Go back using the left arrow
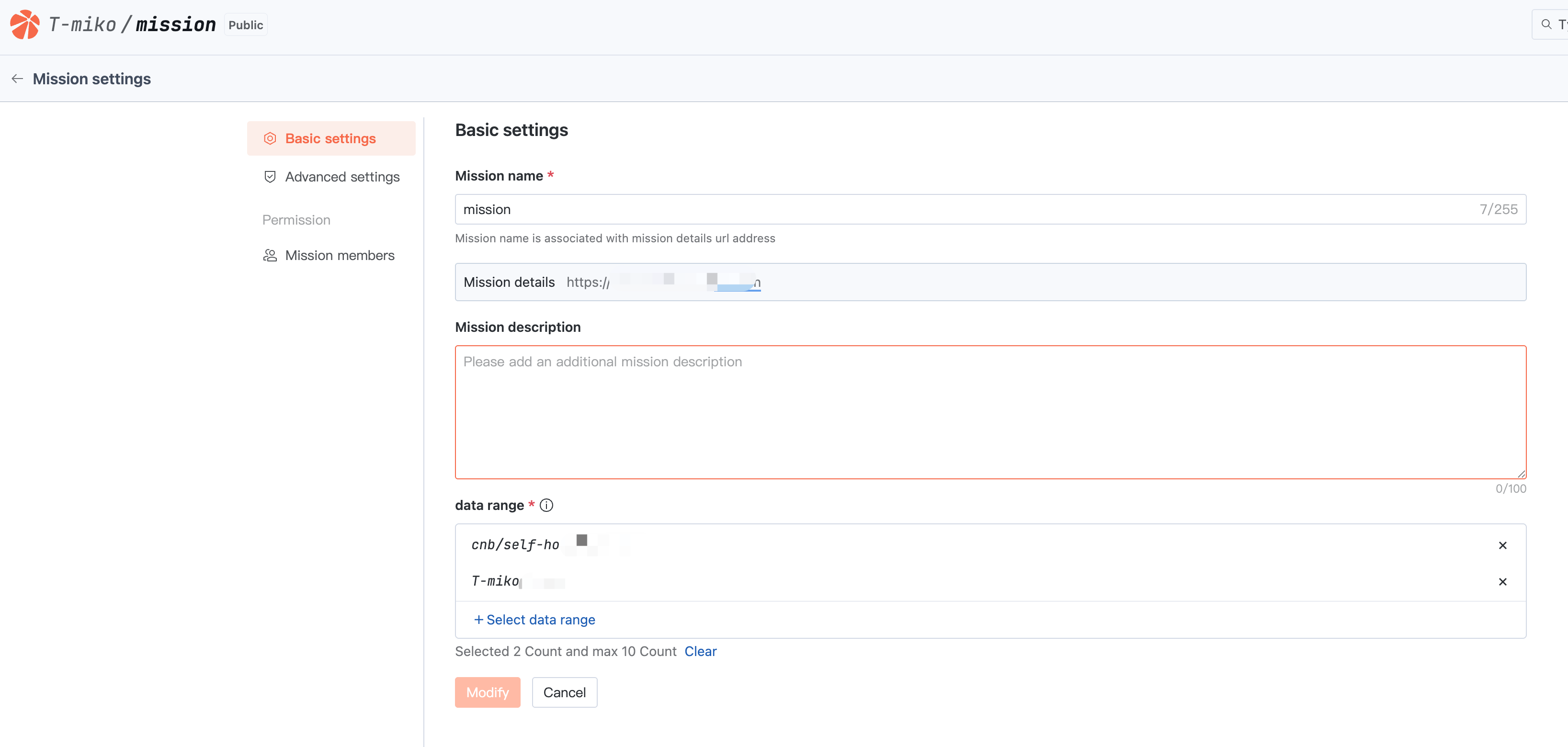The width and height of the screenshot is (1568, 747). pos(17,79)
